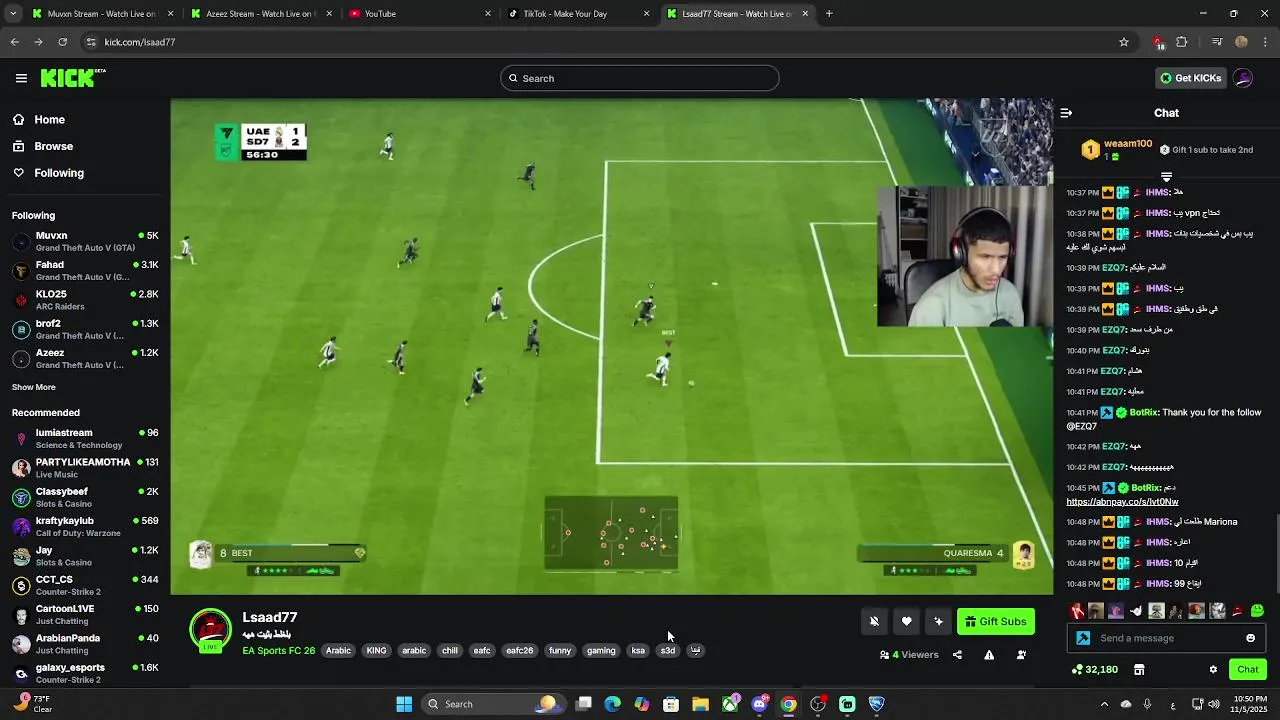Report stream with warning icon
The width and height of the screenshot is (1280, 720).
(989, 655)
